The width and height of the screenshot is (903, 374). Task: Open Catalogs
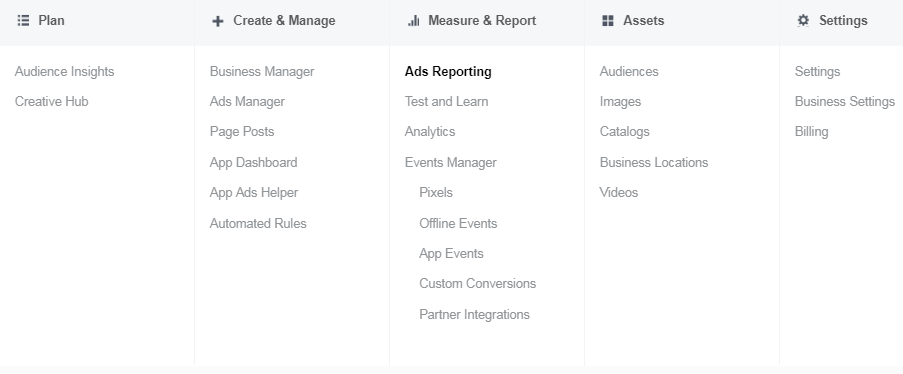624,131
